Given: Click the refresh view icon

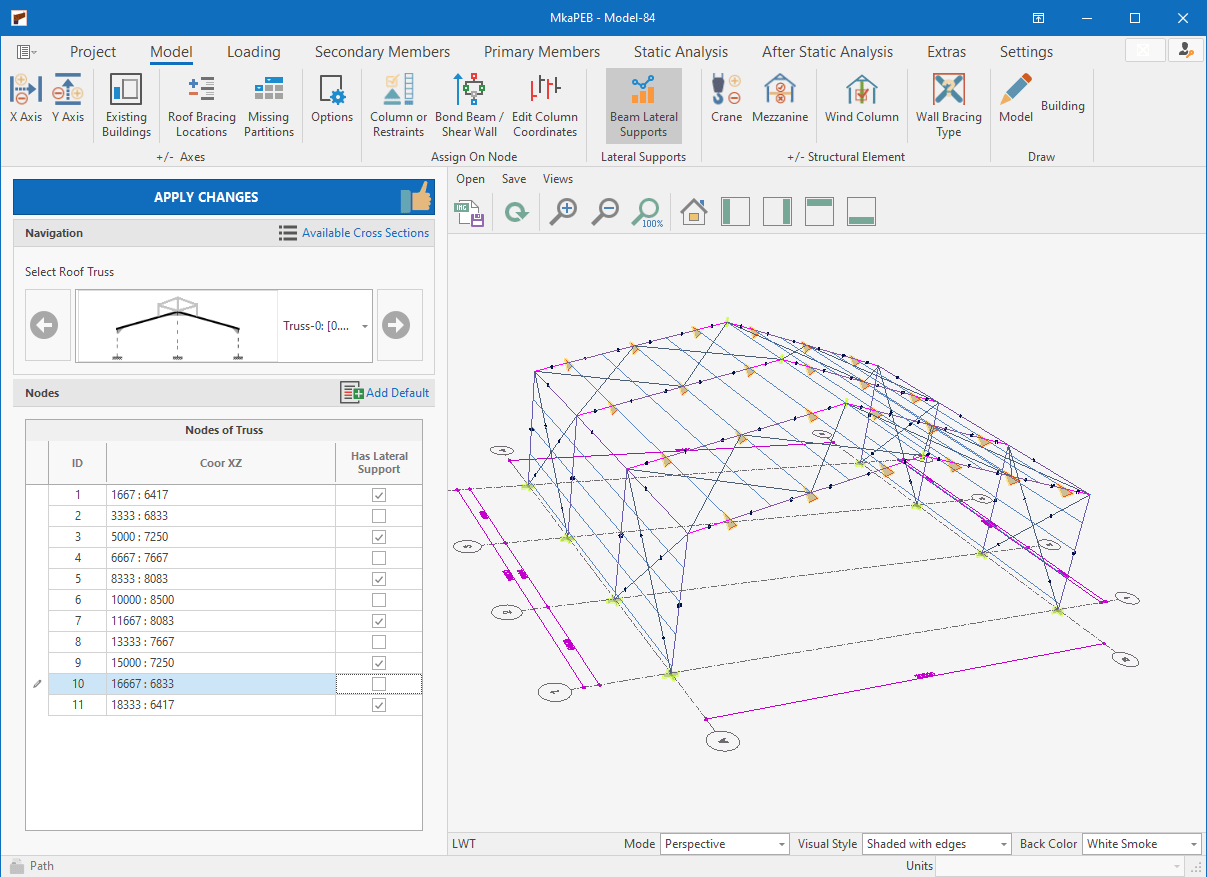Looking at the screenshot, I should 516,212.
